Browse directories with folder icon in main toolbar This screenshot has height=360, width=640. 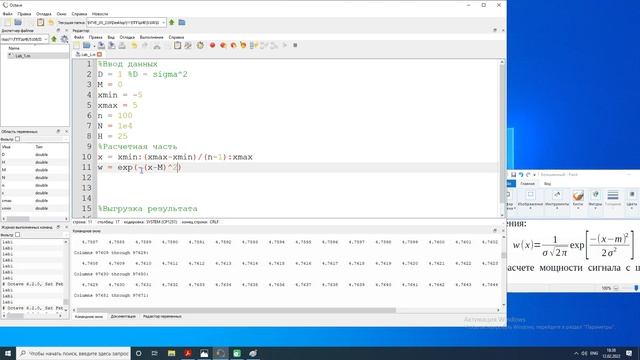coord(182,22)
